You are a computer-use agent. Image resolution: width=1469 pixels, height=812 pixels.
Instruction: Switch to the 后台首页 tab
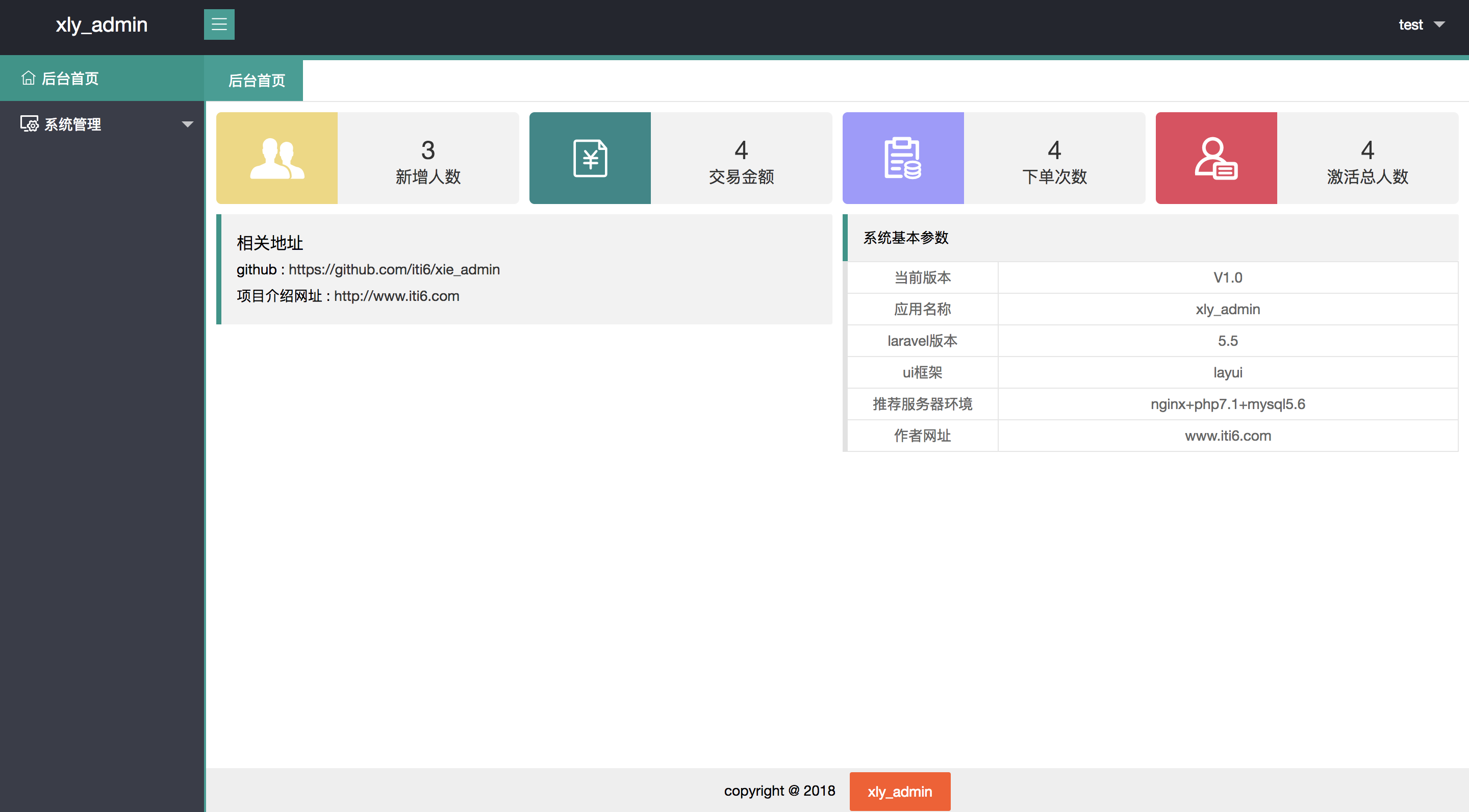(257, 81)
